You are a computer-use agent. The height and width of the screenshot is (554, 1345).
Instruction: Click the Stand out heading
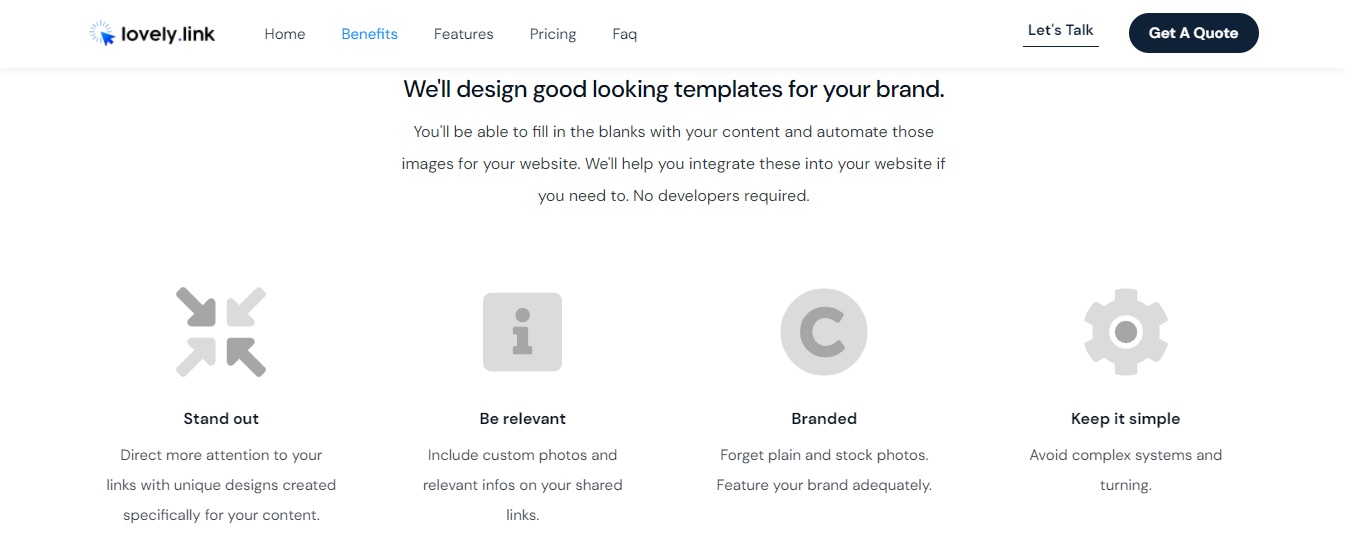221,419
